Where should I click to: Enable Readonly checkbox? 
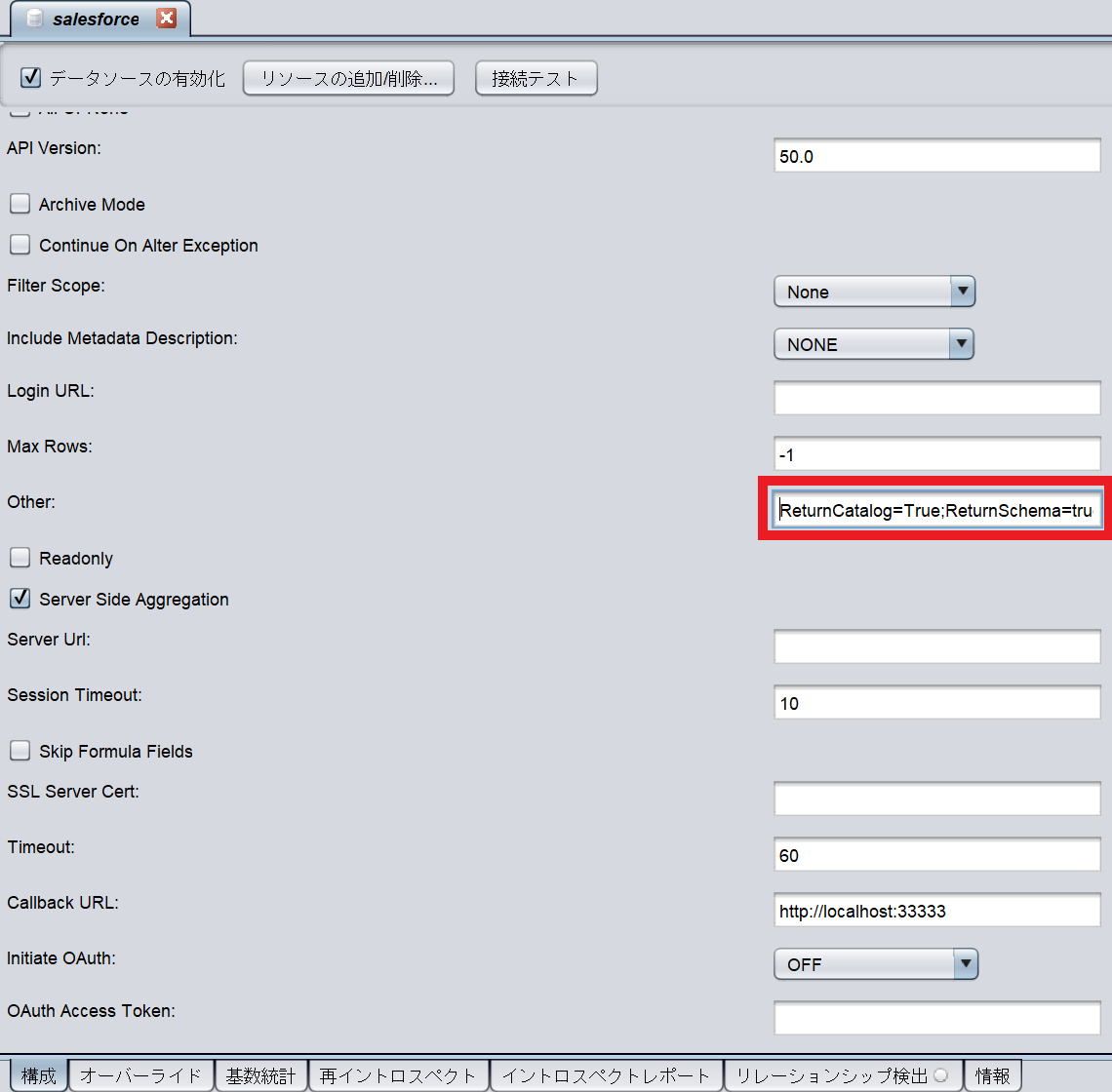[20, 558]
